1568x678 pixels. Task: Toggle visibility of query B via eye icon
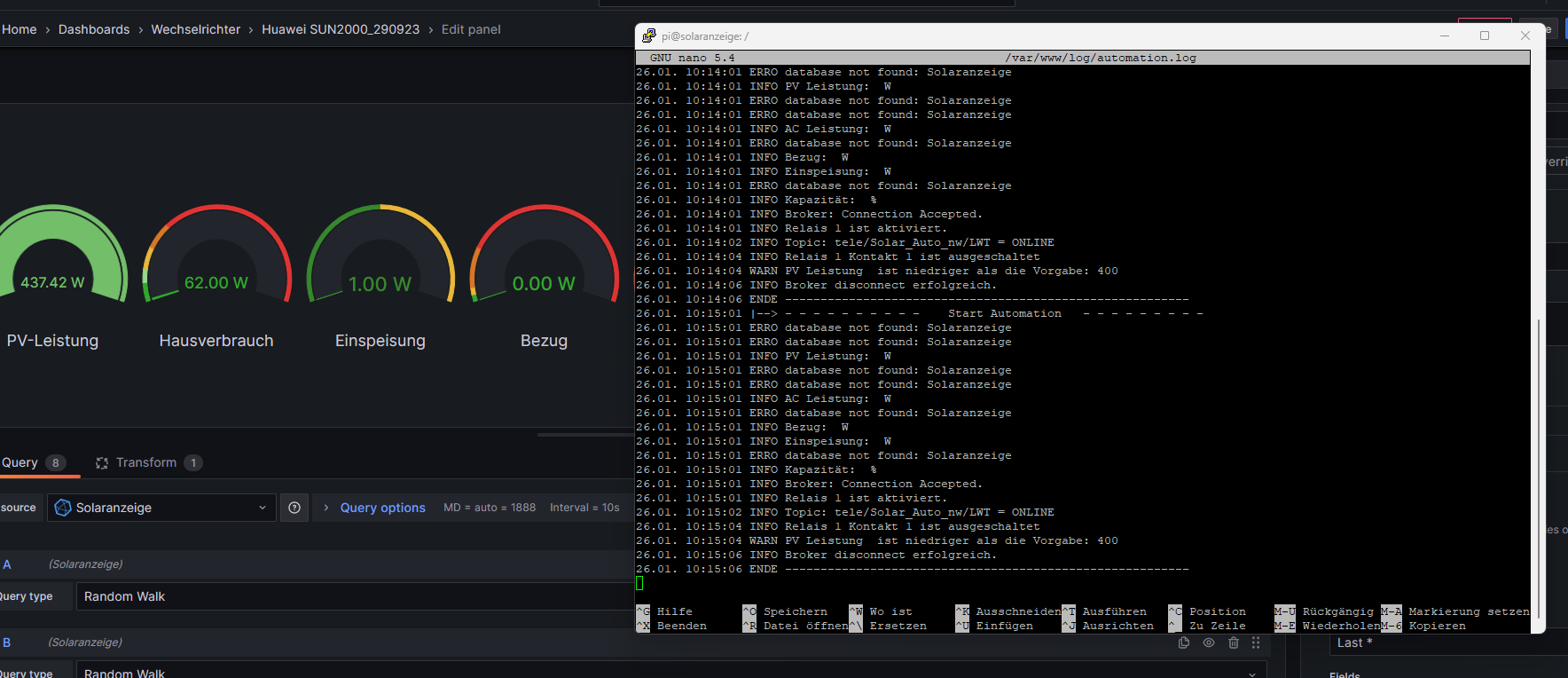(x=1209, y=643)
